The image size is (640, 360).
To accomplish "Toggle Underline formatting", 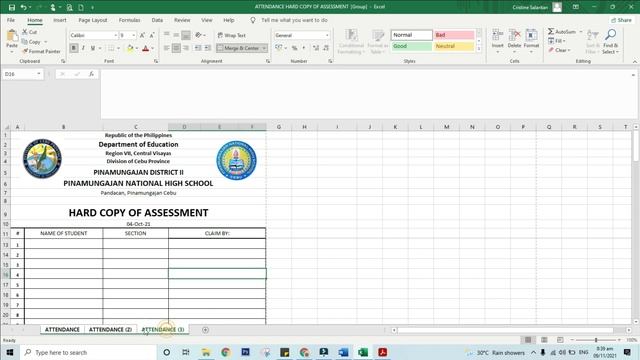I will [93, 48].
